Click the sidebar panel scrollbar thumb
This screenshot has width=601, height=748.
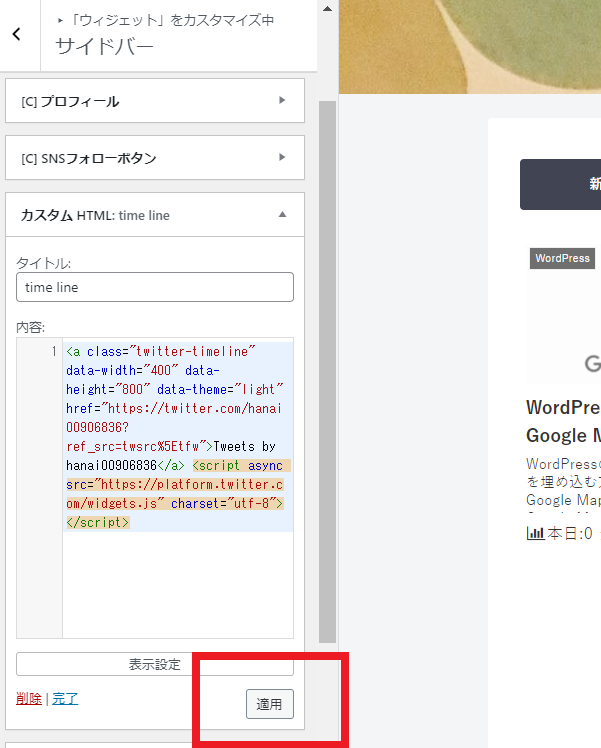tap(327, 372)
